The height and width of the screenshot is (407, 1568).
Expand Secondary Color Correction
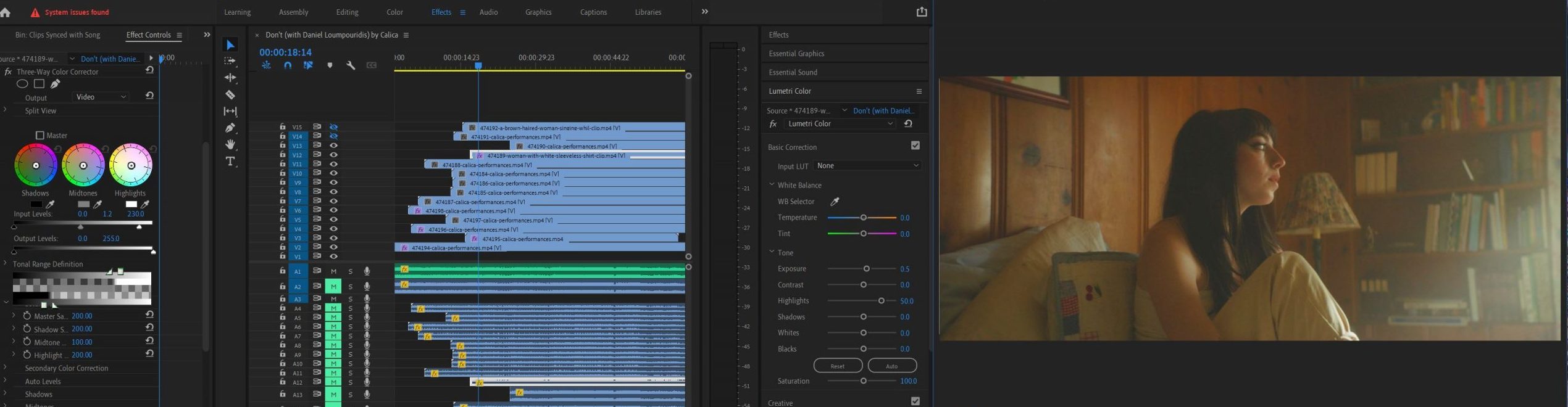coord(6,368)
